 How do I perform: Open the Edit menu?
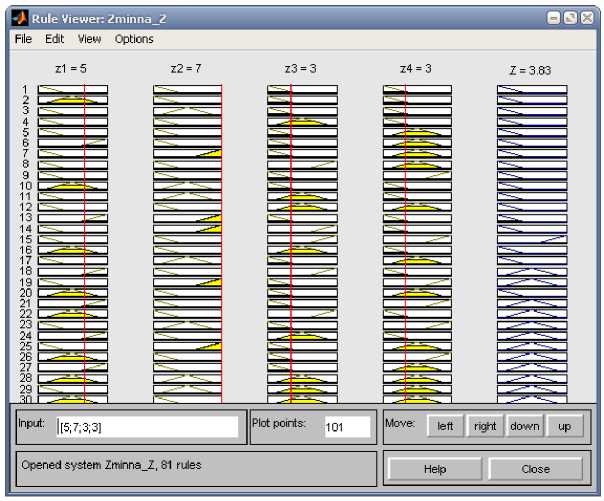coord(54,39)
